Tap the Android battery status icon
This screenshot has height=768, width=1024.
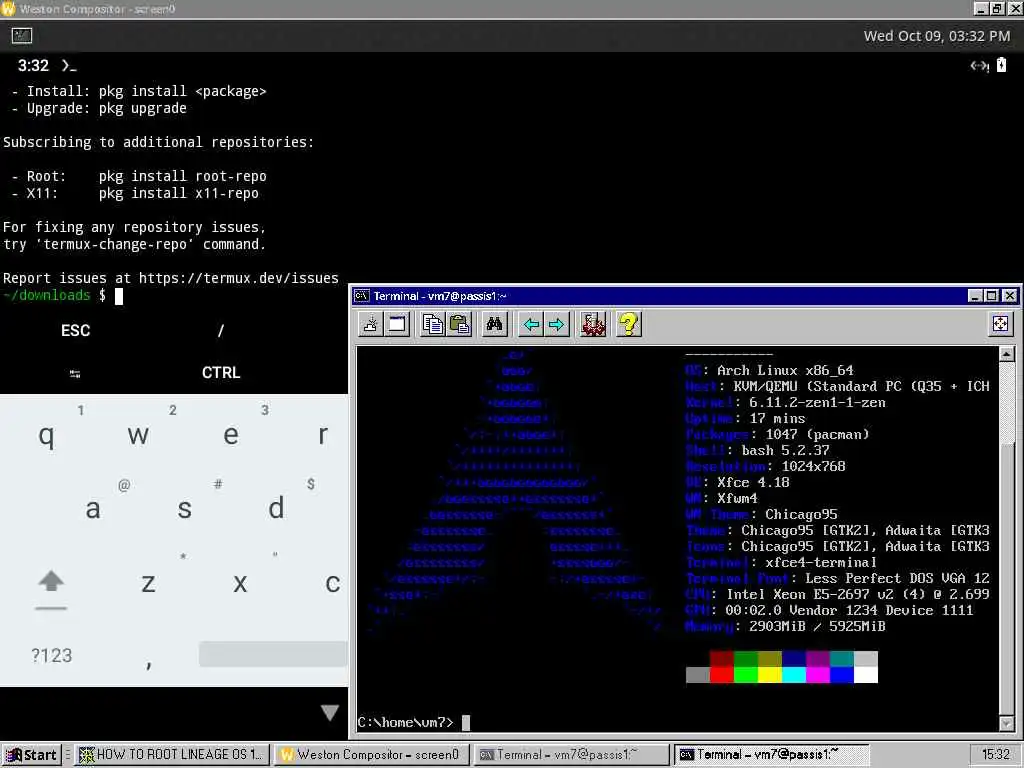[x=1001, y=65]
